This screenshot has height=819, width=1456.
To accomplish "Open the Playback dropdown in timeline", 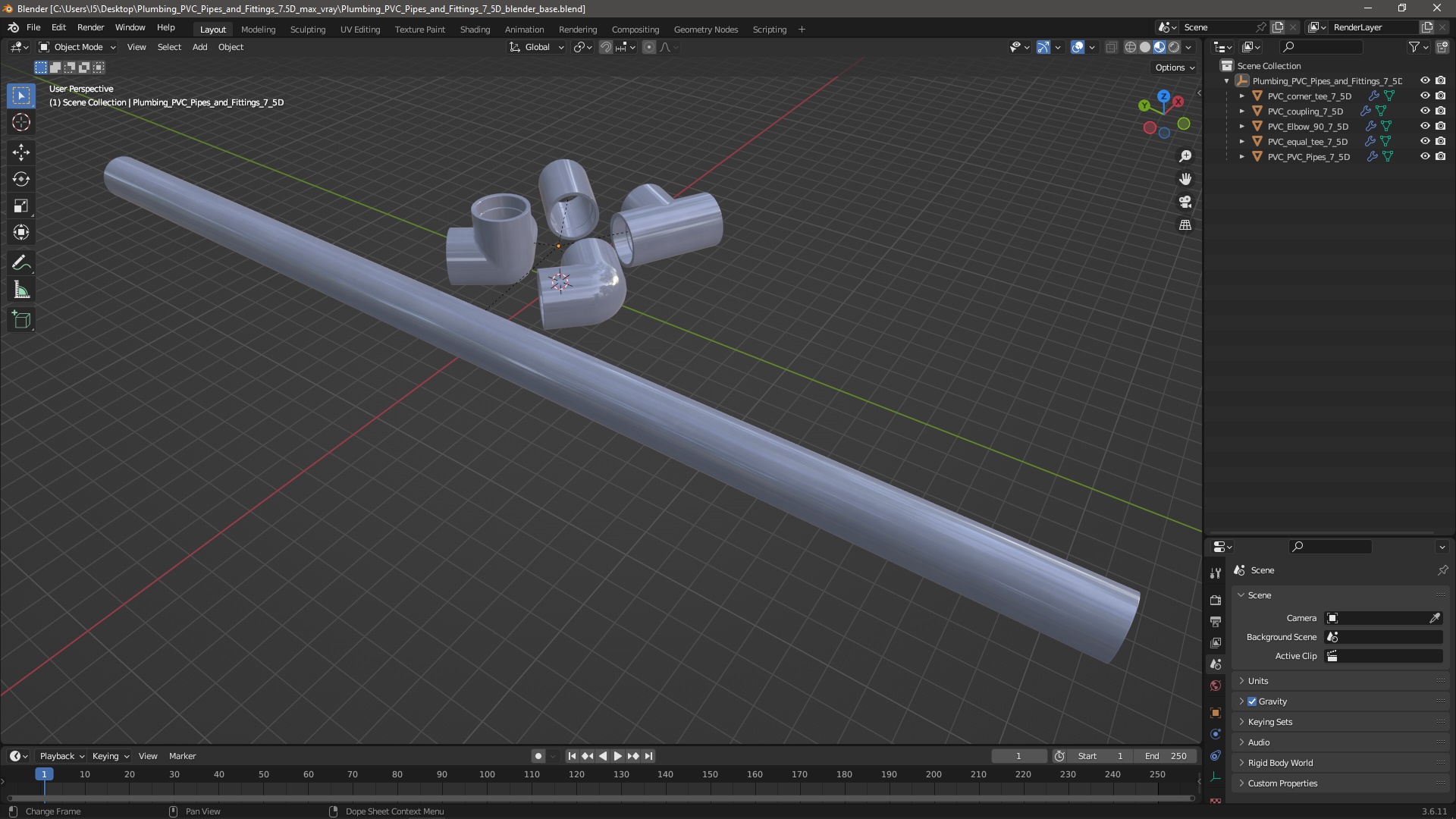I will 61,756.
